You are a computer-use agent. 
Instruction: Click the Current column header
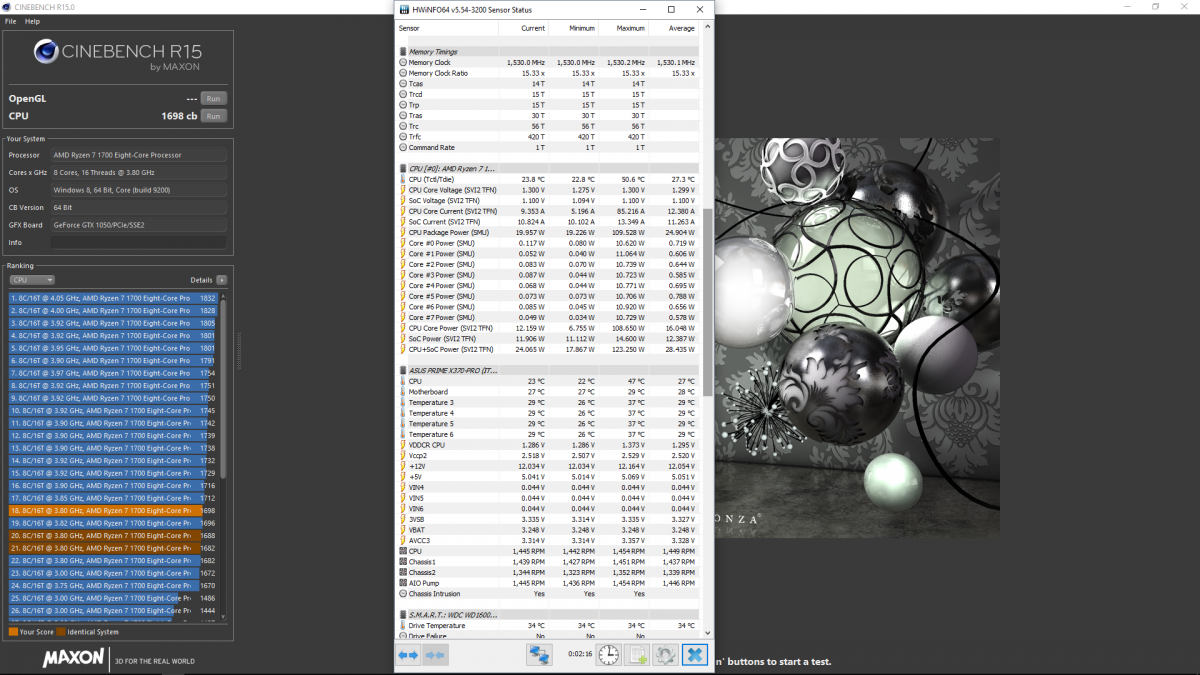pos(522,28)
